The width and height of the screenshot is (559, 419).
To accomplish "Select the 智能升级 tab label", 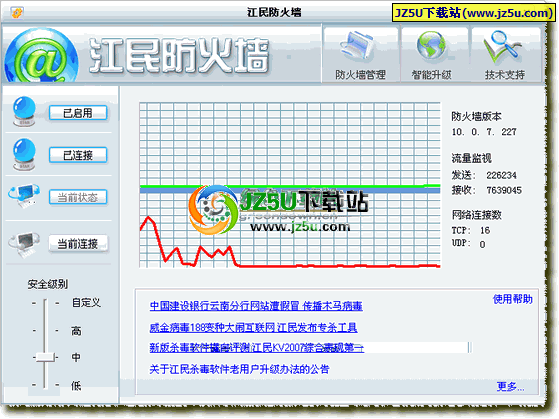I will pos(431,75).
